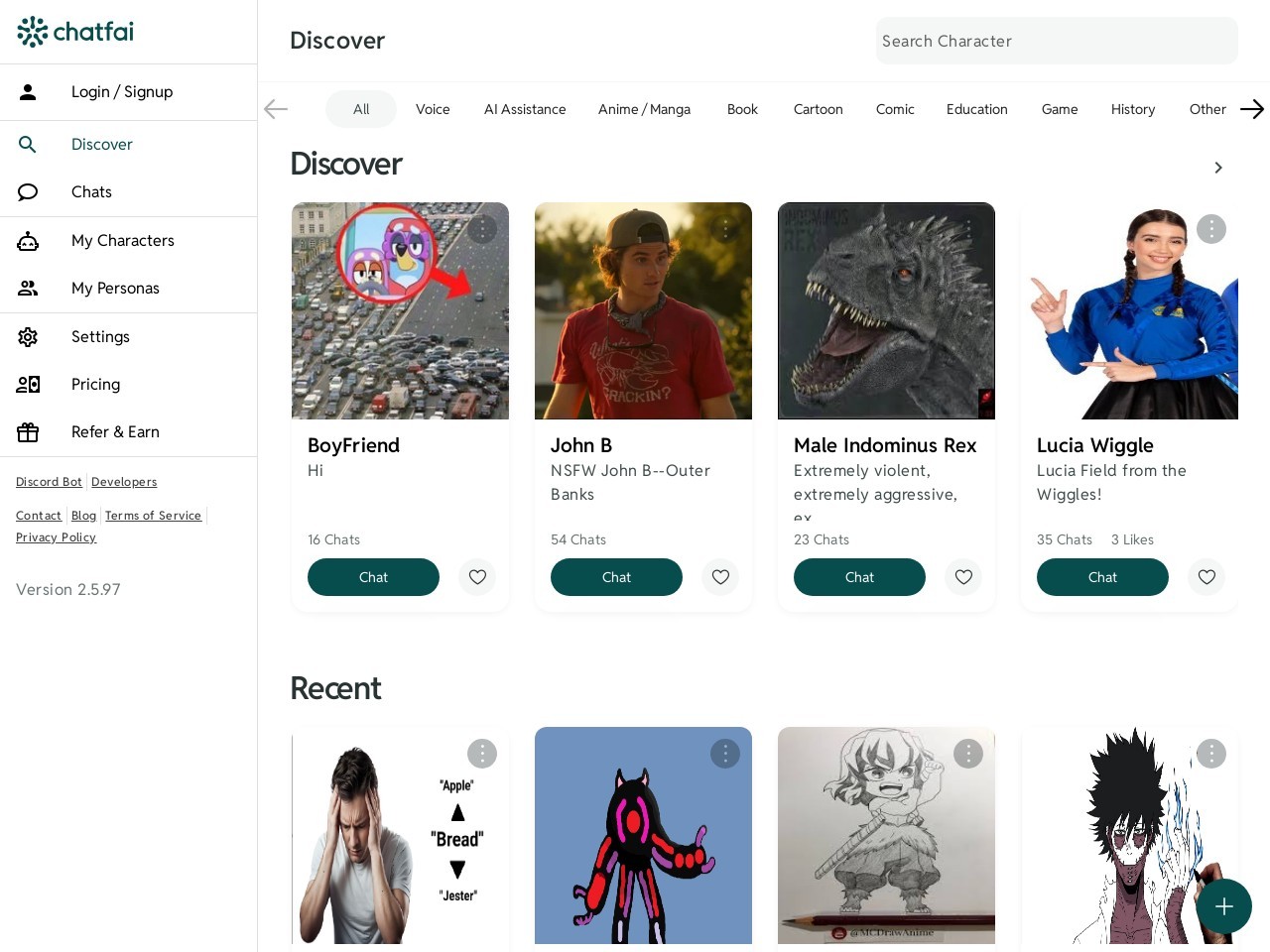The image size is (1270, 952).
Task: Open the Pricing page icon
Action: [x=28, y=385]
